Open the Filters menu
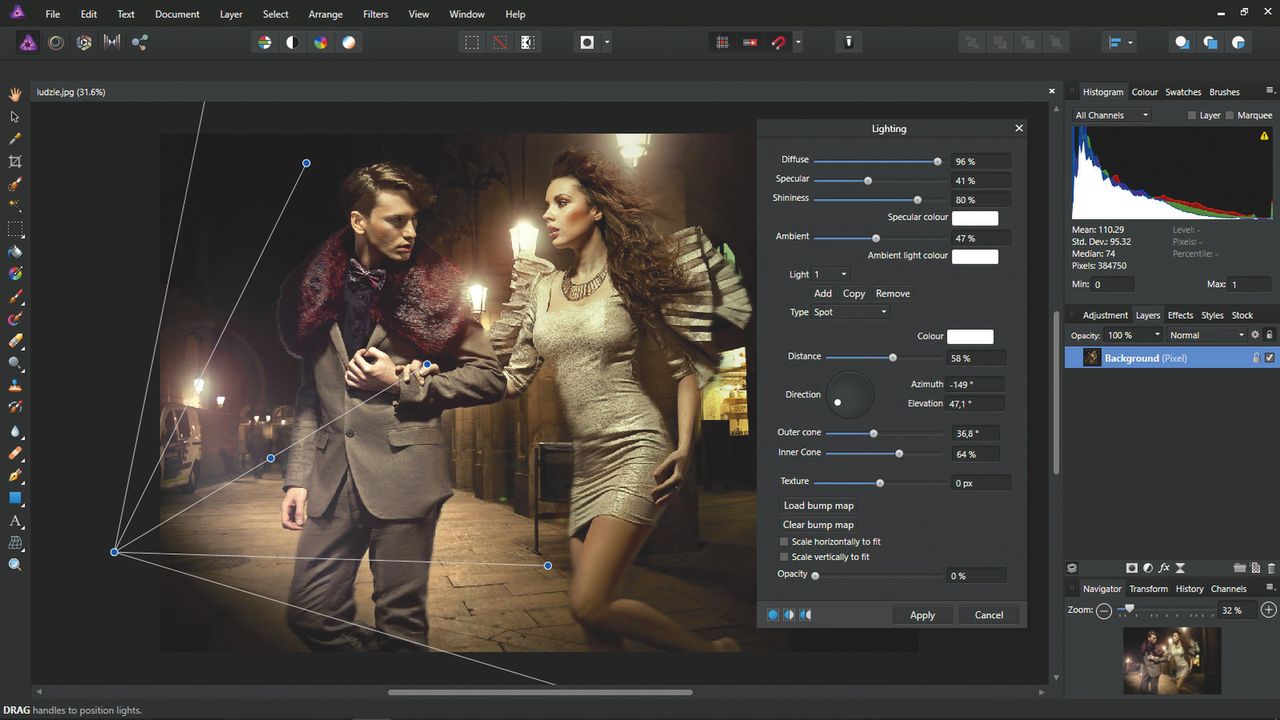1280x720 pixels. 376,14
